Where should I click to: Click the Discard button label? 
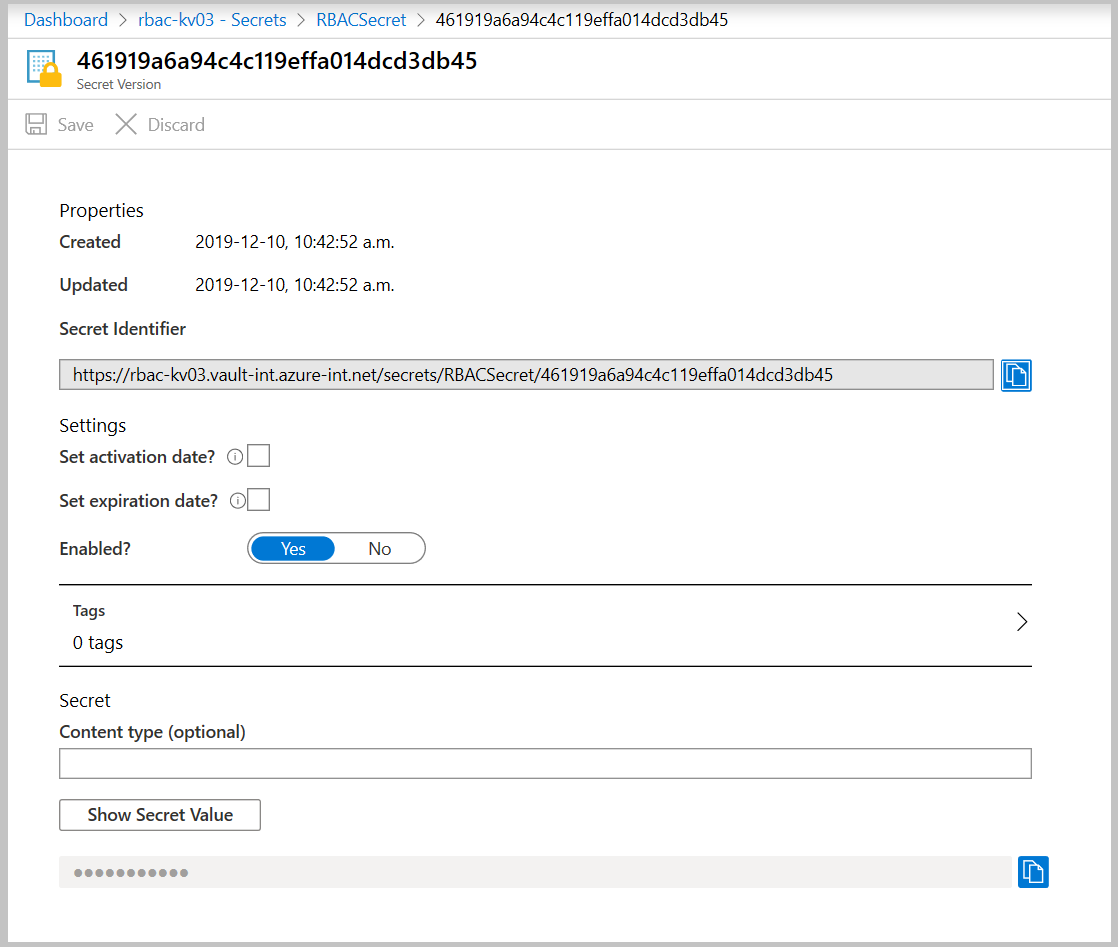click(x=176, y=125)
